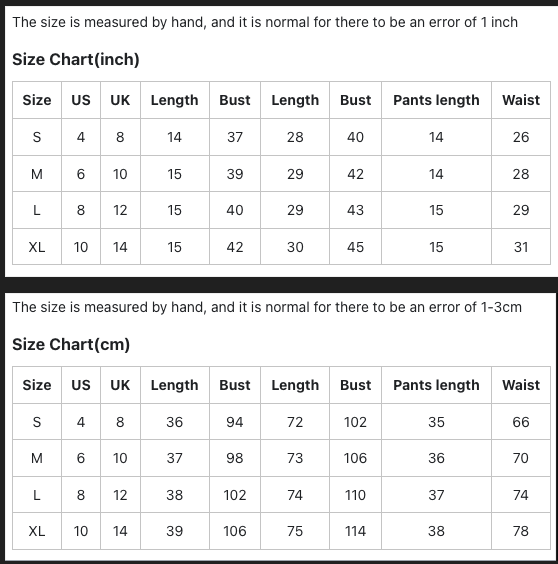The image size is (558, 564).
Task: Select the Size header in inch chart
Action: 37,100
